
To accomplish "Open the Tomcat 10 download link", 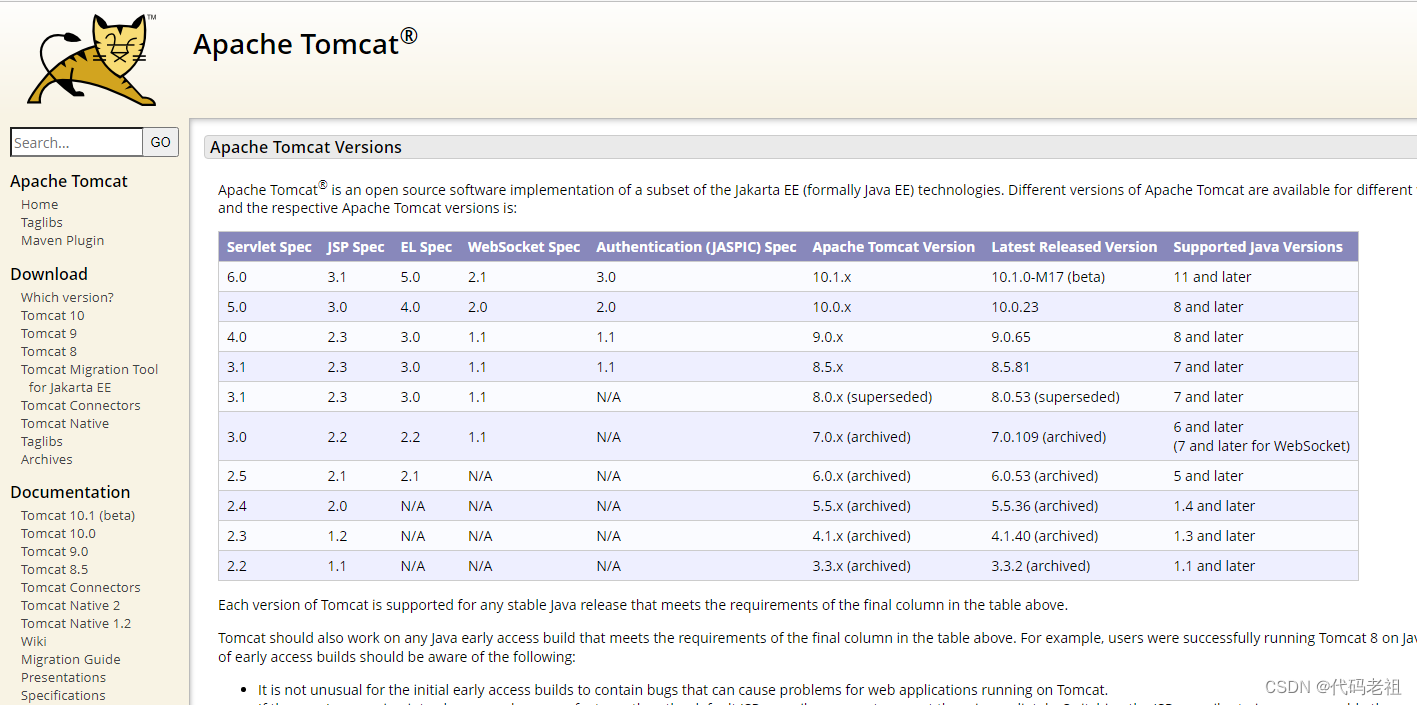I will (53, 315).
